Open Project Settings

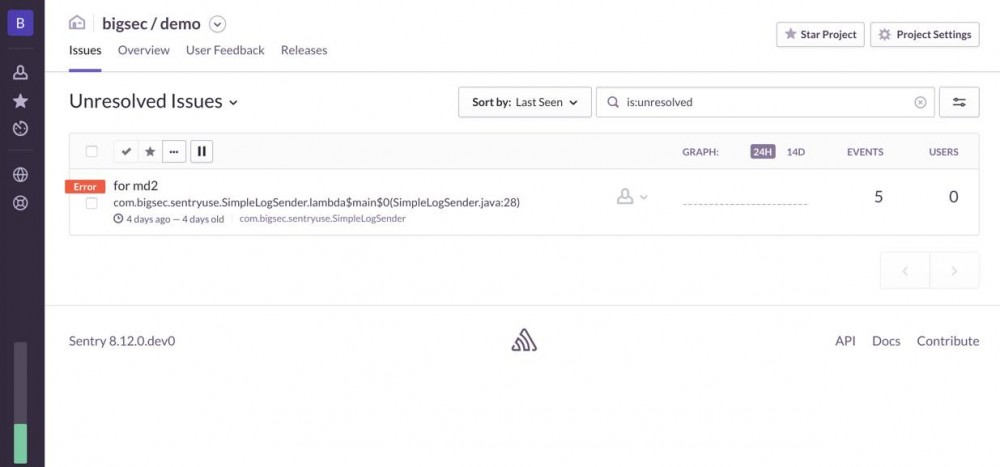[925, 34]
